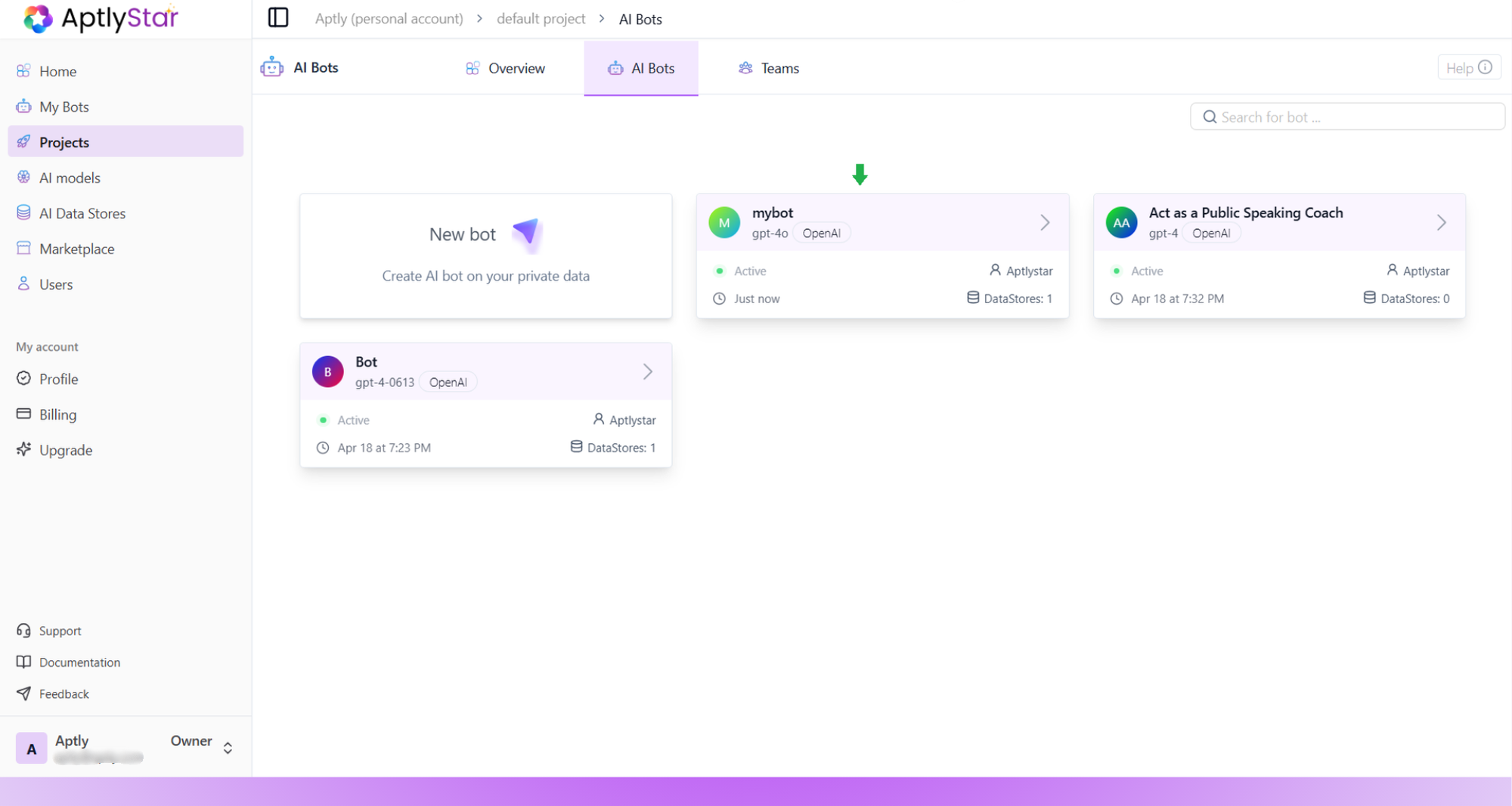Click the mybot green M avatar

coord(724,222)
